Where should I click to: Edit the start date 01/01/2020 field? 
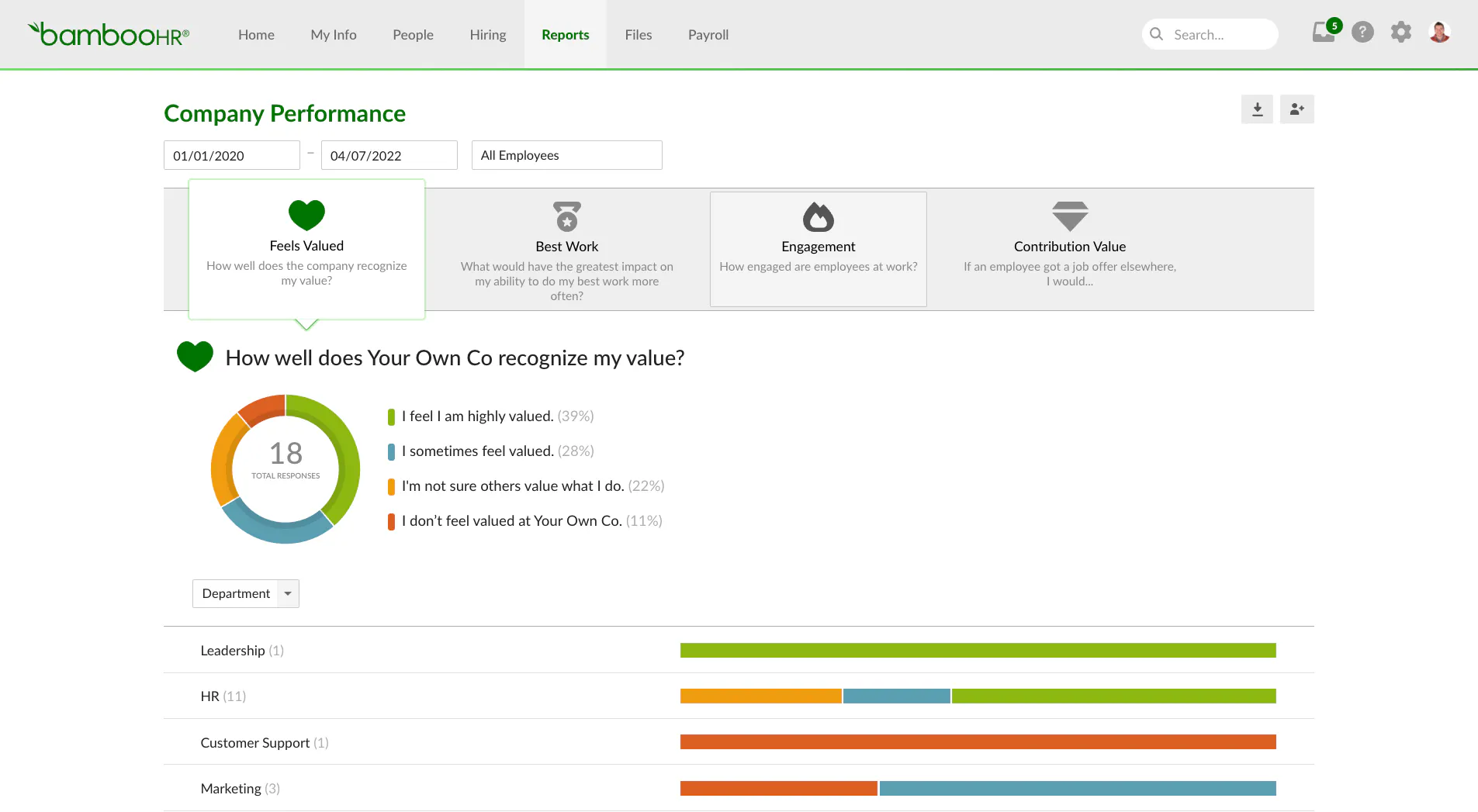[232, 155]
